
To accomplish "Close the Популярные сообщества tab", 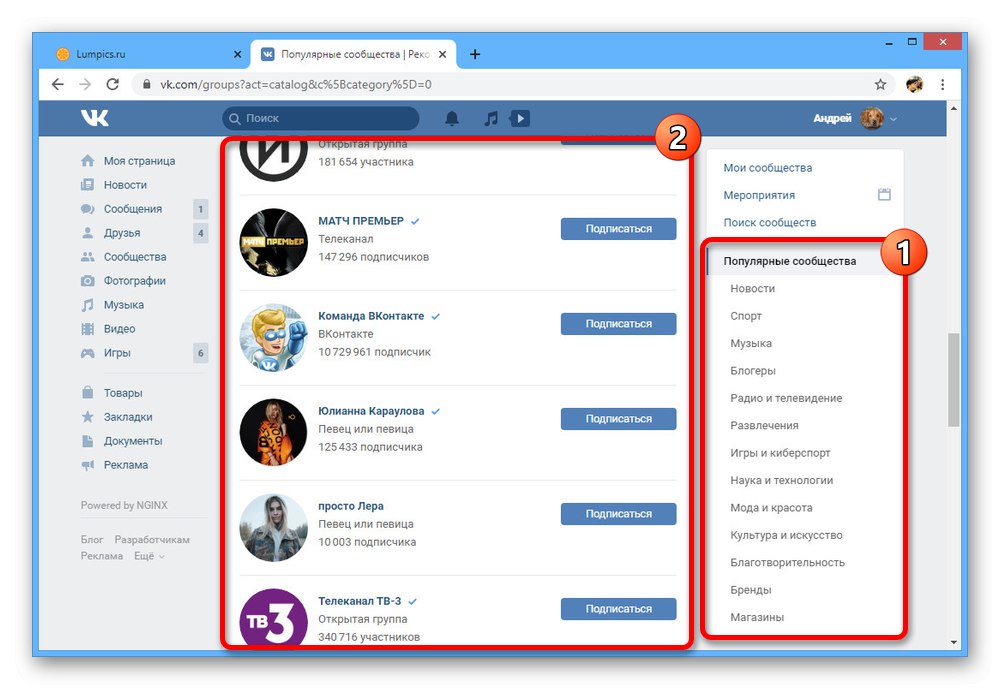I will pos(443,54).
